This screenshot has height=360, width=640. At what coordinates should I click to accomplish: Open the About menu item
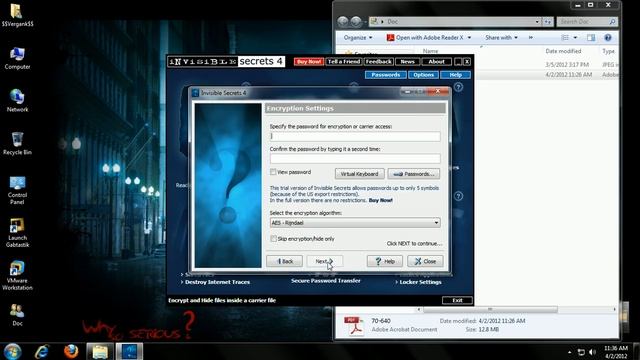point(436,62)
